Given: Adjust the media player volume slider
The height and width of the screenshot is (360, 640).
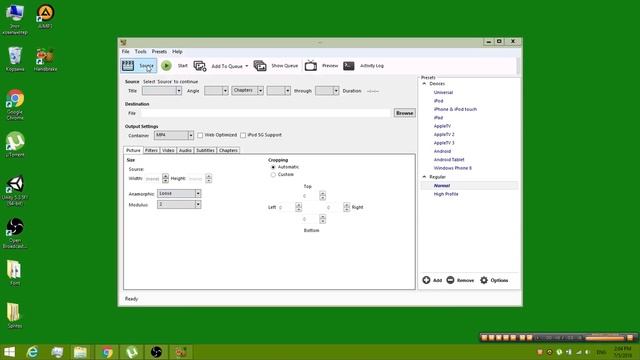Looking at the screenshot, I should tap(605, 338).
